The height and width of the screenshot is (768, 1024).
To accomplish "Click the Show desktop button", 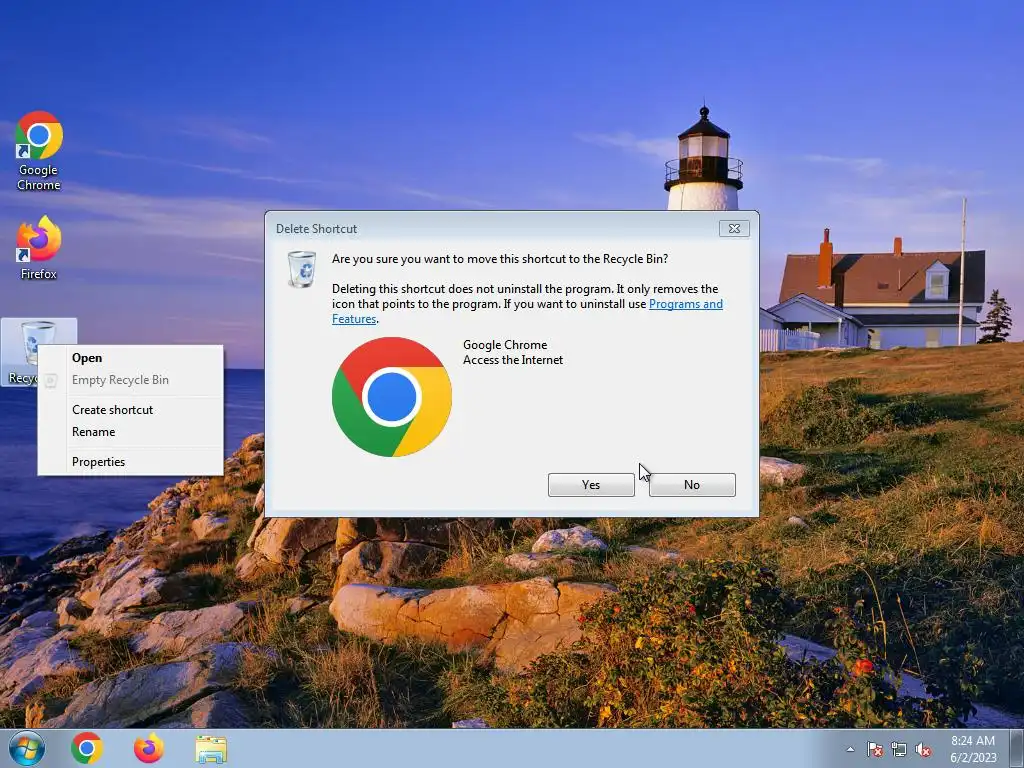I will (x=1017, y=748).
